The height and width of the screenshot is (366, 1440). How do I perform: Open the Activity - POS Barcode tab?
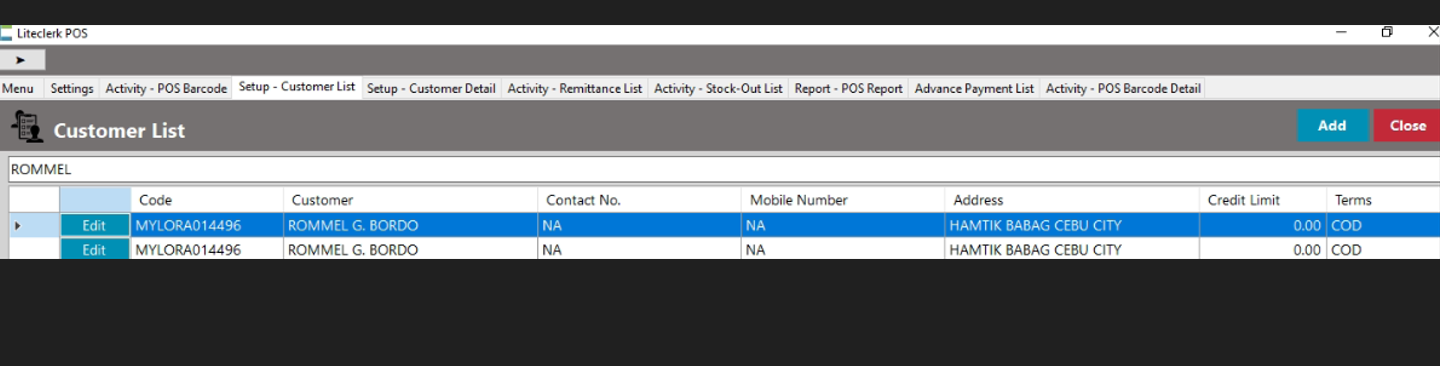[x=166, y=88]
